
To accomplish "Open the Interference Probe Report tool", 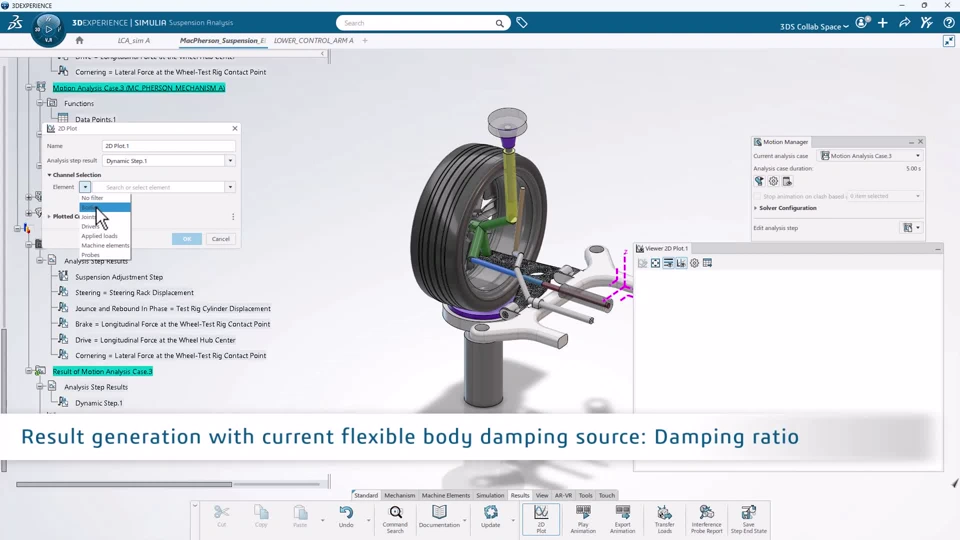I will pyautogui.click(x=707, y=519).
